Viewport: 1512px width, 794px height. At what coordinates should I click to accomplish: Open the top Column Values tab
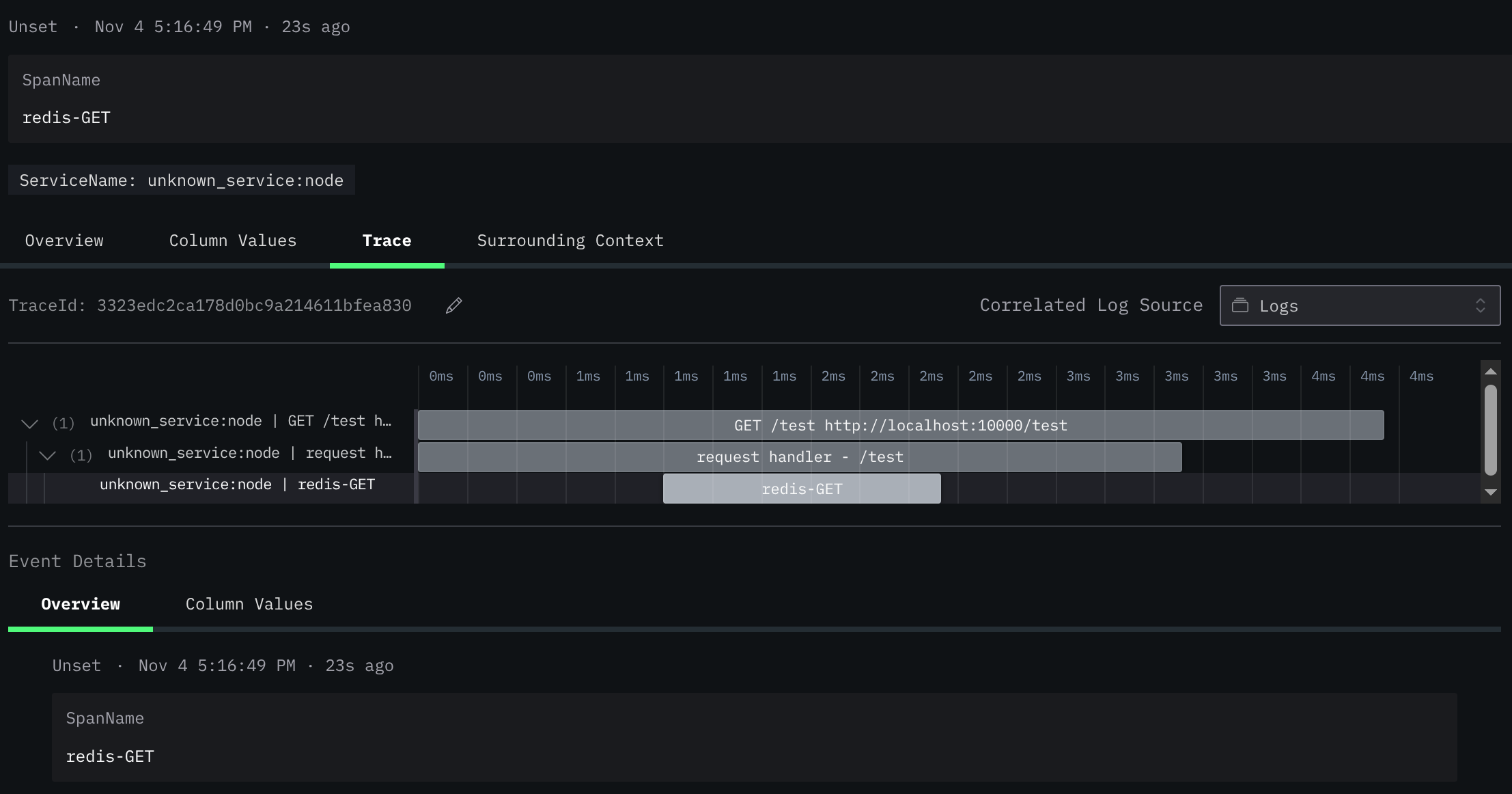pos(232,241)
